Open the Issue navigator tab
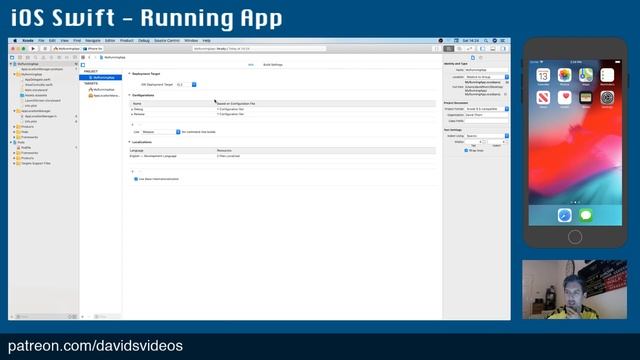640x360 pixels. tap(43, 58)
